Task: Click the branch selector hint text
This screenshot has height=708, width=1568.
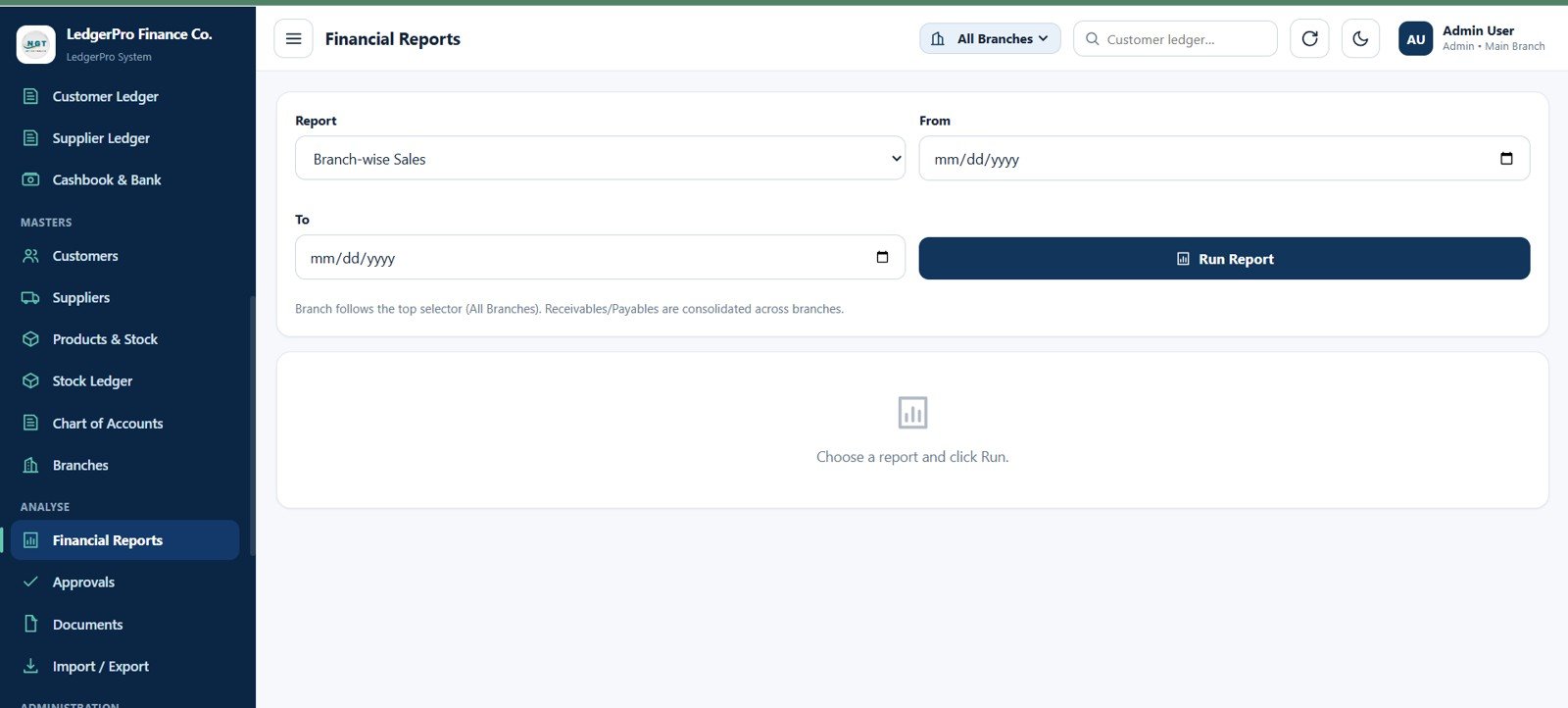Action: (x=569, y=309)
